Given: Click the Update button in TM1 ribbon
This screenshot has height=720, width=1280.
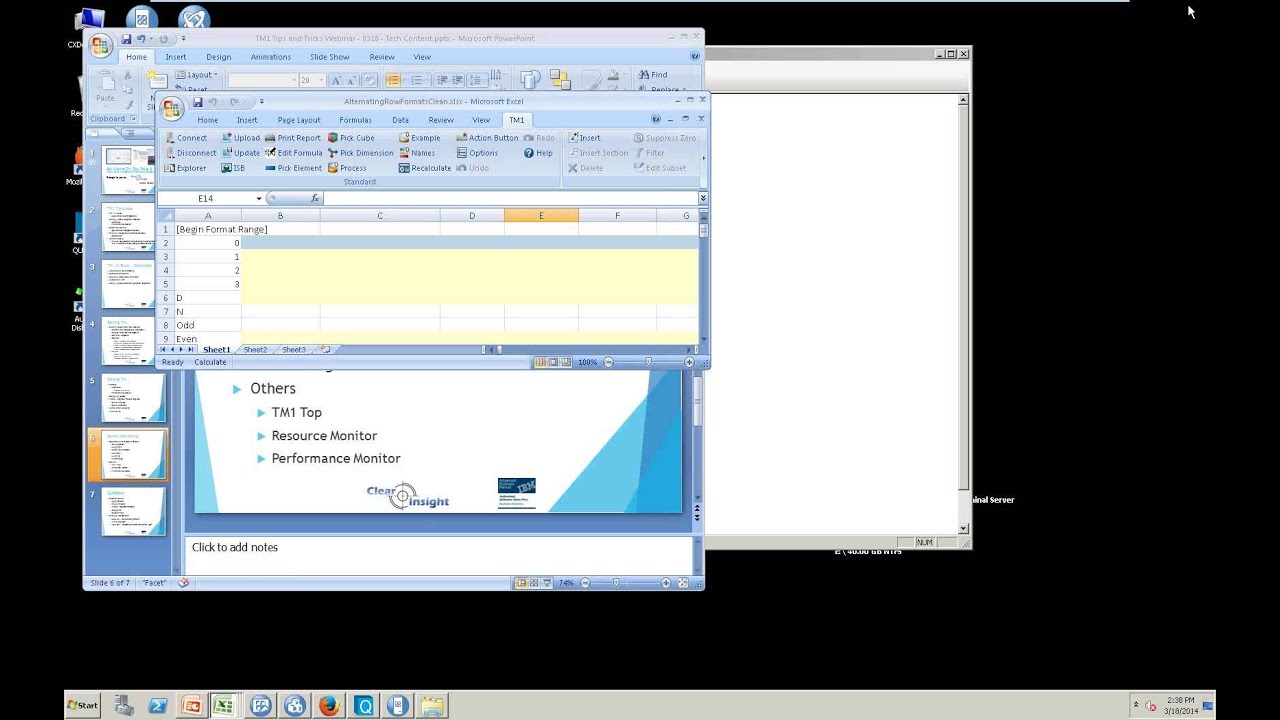Looking at the screenshot, I should pyautogui.click(x=241, y=153).
